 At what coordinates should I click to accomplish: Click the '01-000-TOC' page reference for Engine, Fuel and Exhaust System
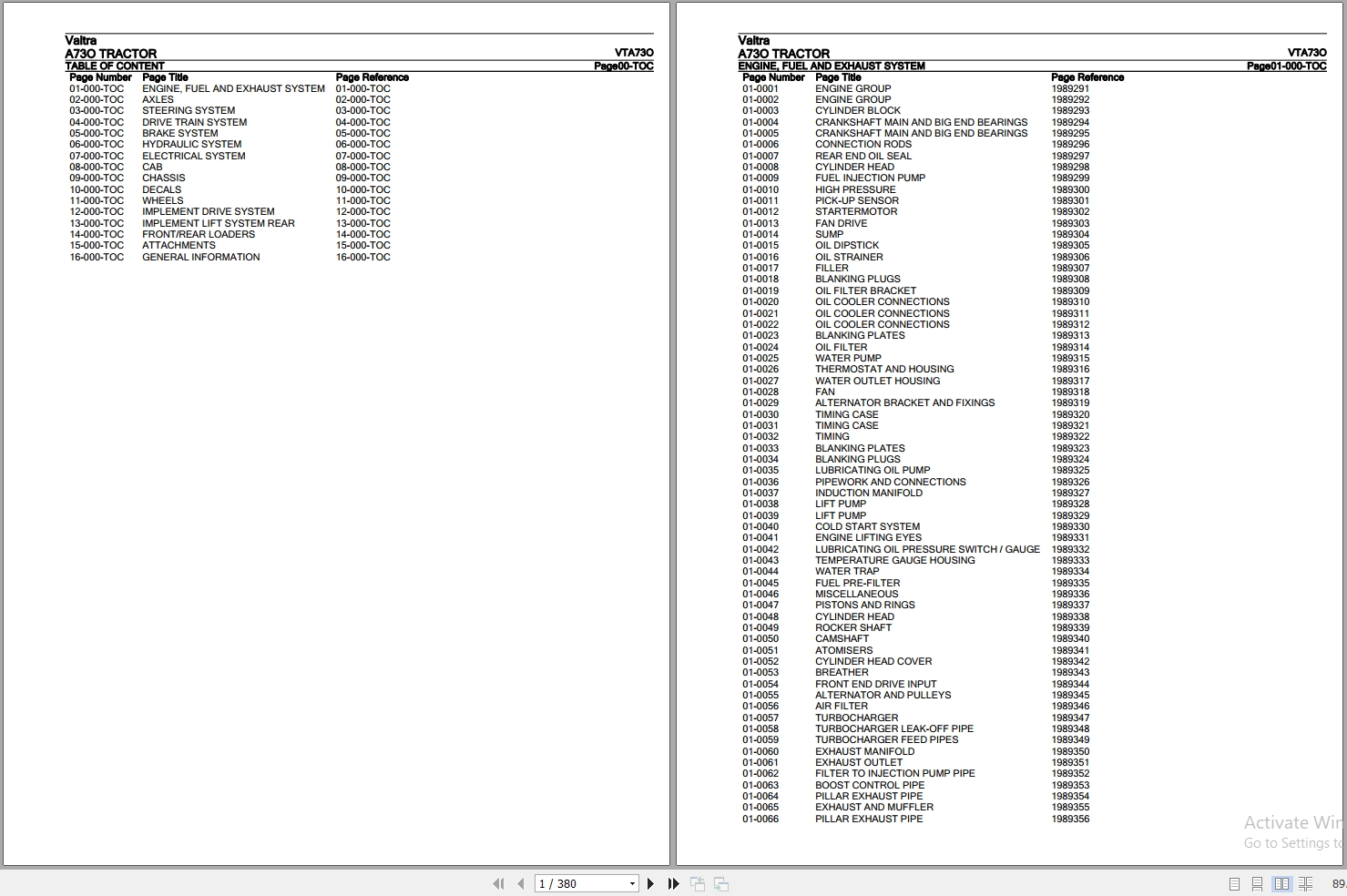click(x=362, y=88)
